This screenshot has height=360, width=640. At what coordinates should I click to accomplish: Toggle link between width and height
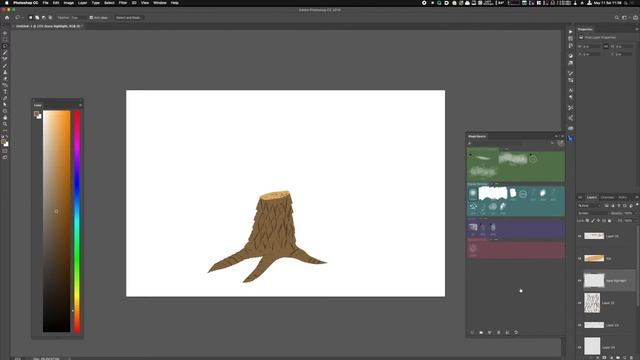coord(606,46)
